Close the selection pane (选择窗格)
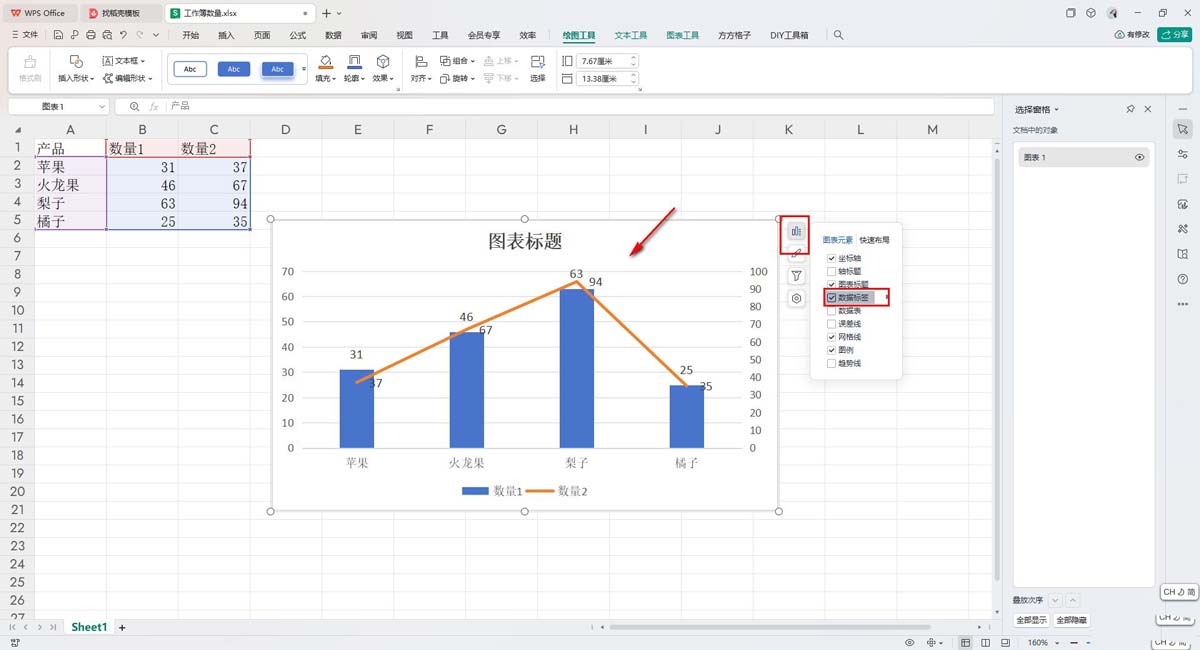Viewport: 1200px width, 650px height. (x=1147, y=109)
